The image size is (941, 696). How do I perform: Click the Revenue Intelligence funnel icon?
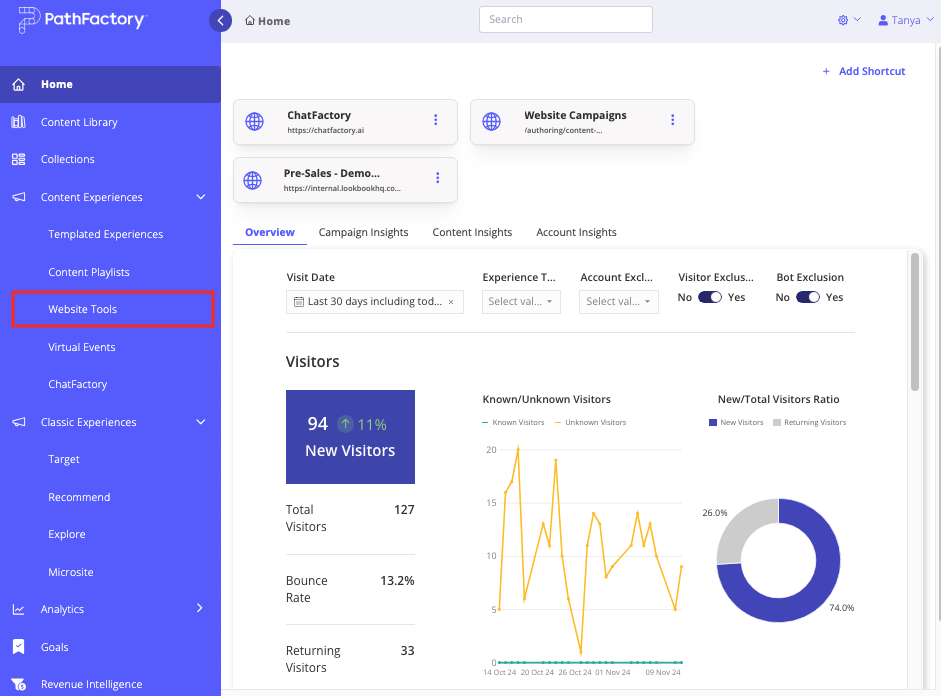tap(19, 684)
